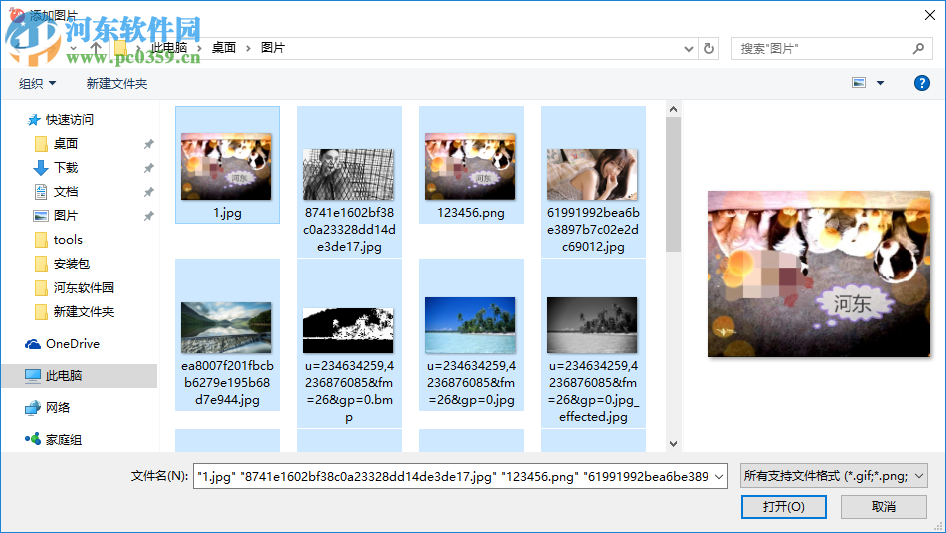This screenshot has width=946, height=533.
Task: Click the tools folder icon
Action: pos(41,240)
